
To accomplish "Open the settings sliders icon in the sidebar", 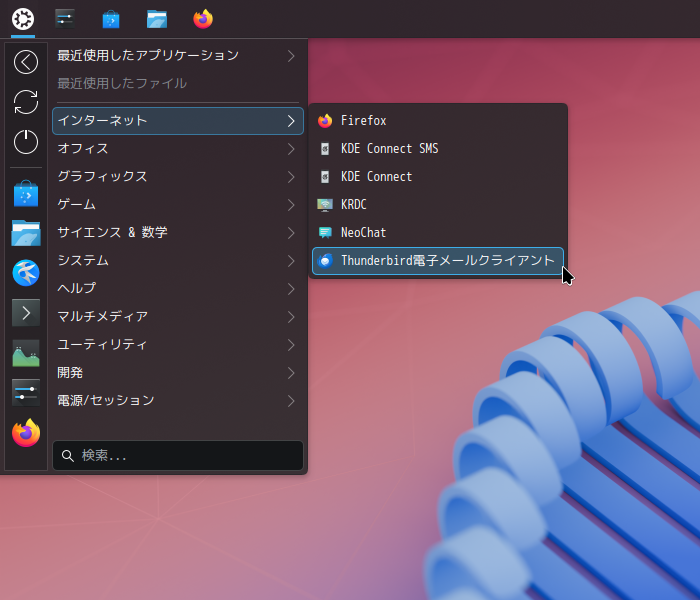I will point(26,393).
